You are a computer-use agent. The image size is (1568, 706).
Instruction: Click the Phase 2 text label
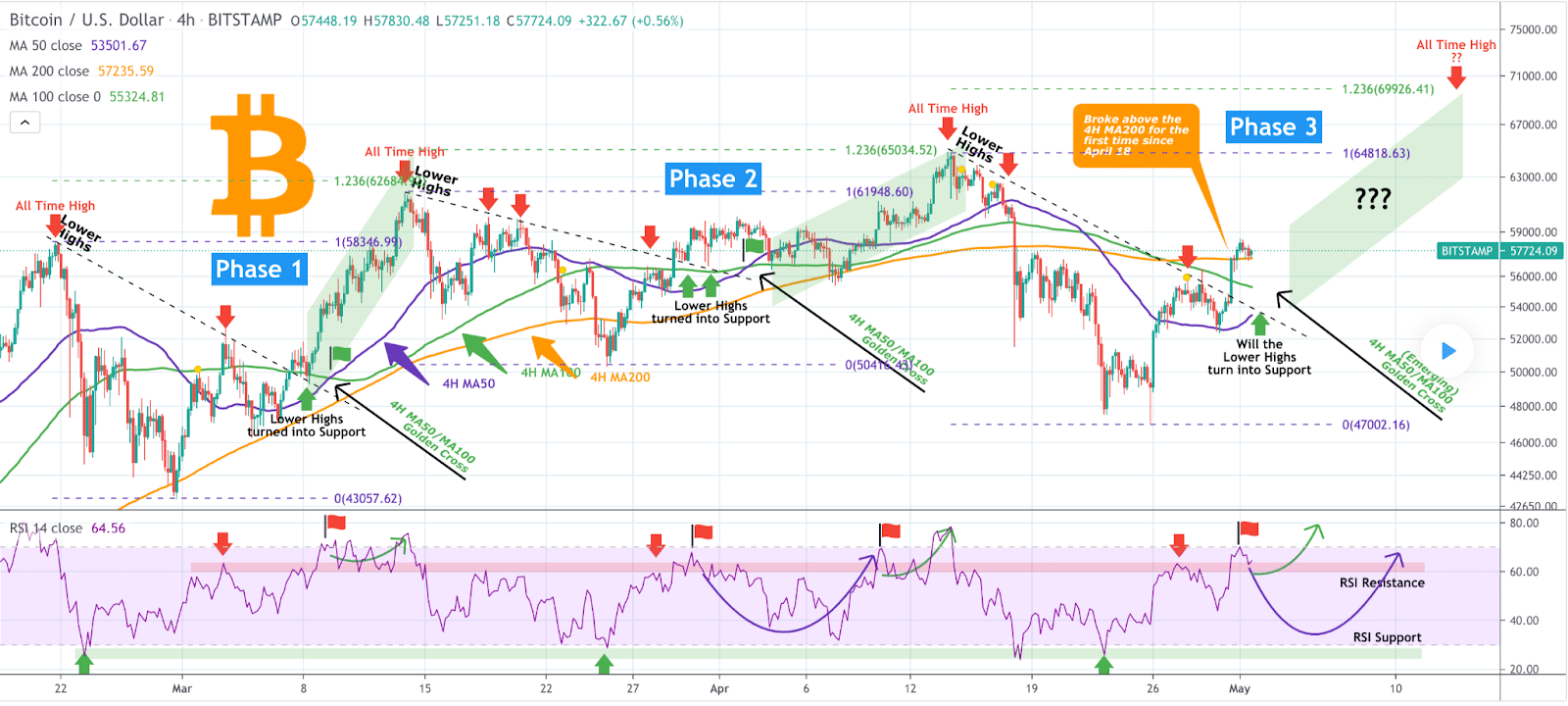click(713, 178)
